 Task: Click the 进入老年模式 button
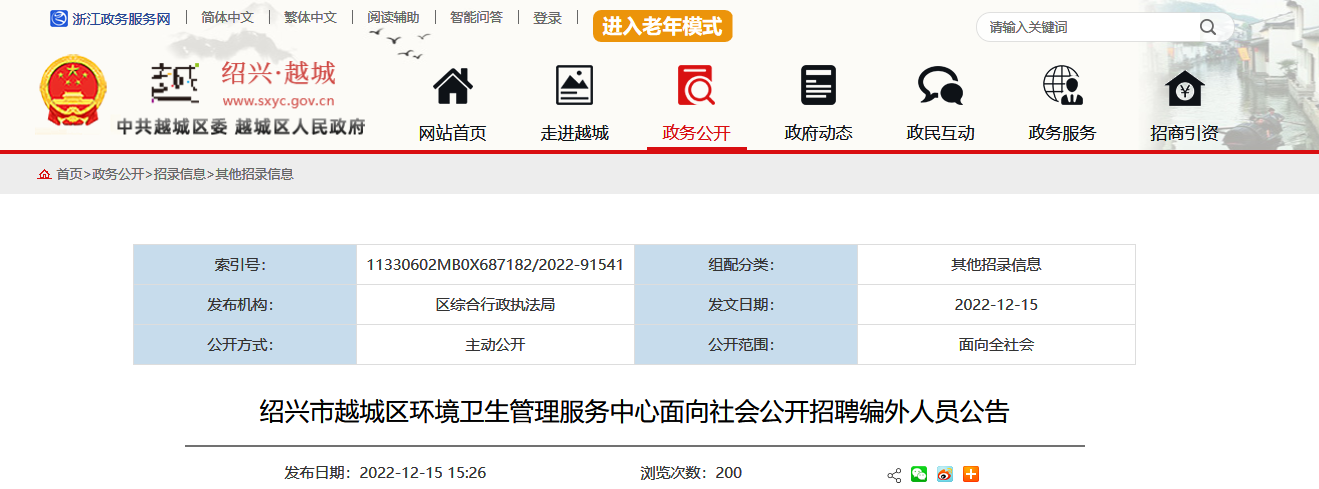click(662, 27)
